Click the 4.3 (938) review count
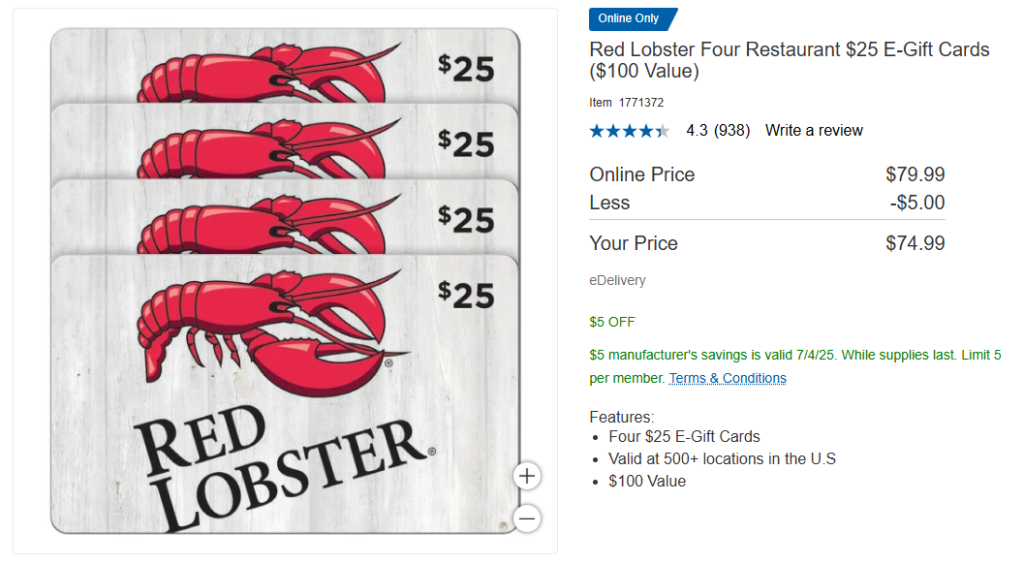The image size is (1024, 565). tap(718, 131)
